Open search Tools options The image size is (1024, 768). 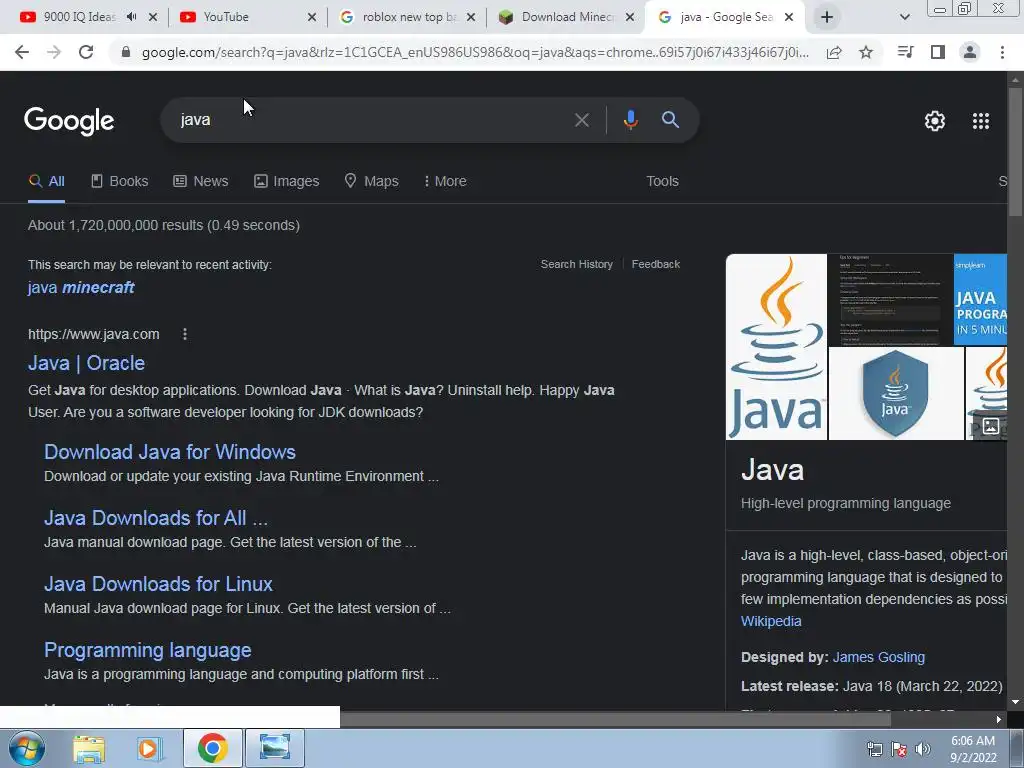coord(662,182)
